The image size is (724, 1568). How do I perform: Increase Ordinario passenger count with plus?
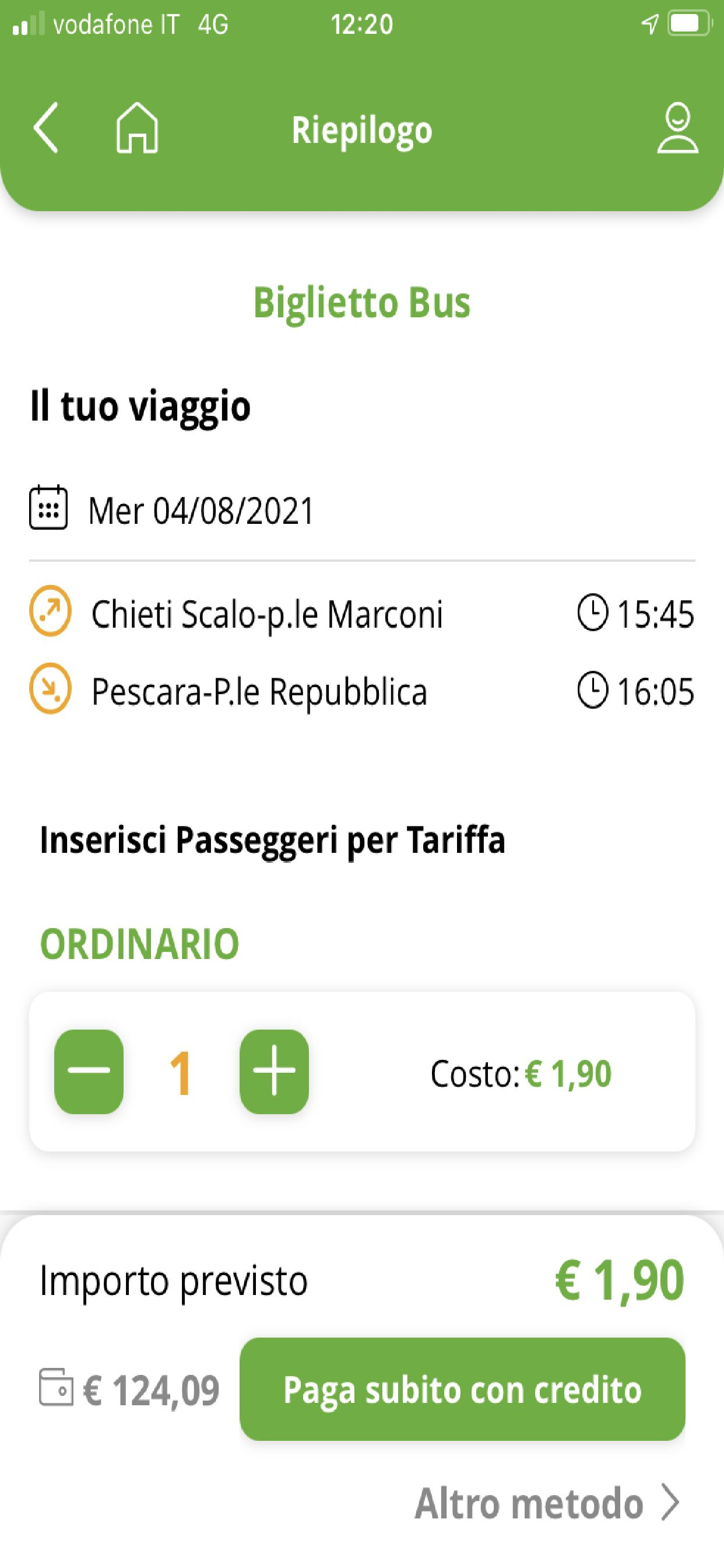pos(274,1072)
